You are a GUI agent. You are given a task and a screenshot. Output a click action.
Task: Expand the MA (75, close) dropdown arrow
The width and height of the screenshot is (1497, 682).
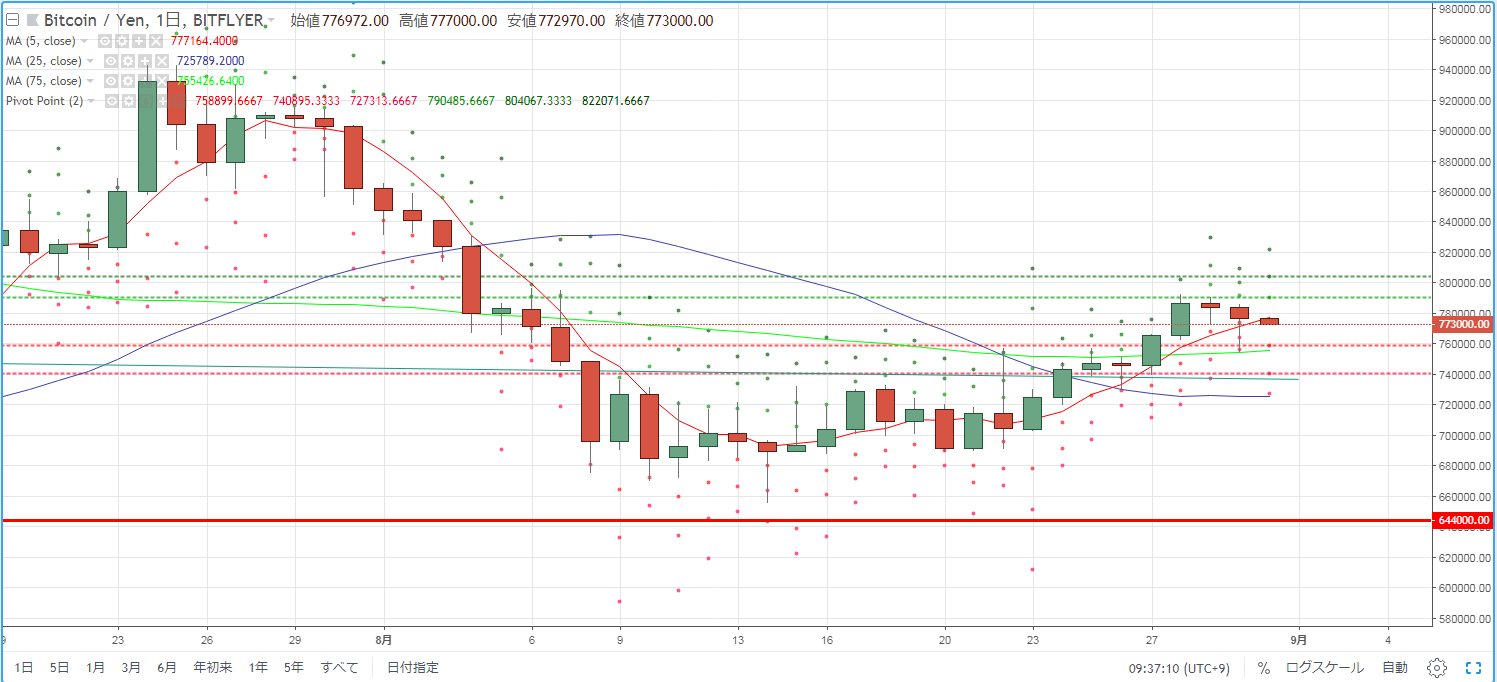90,81
